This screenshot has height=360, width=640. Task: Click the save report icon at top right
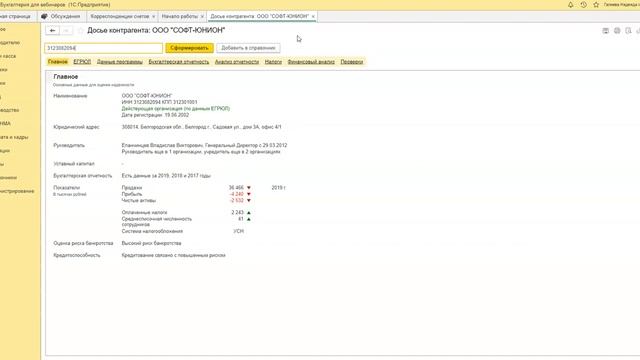[x=606, y=31]
